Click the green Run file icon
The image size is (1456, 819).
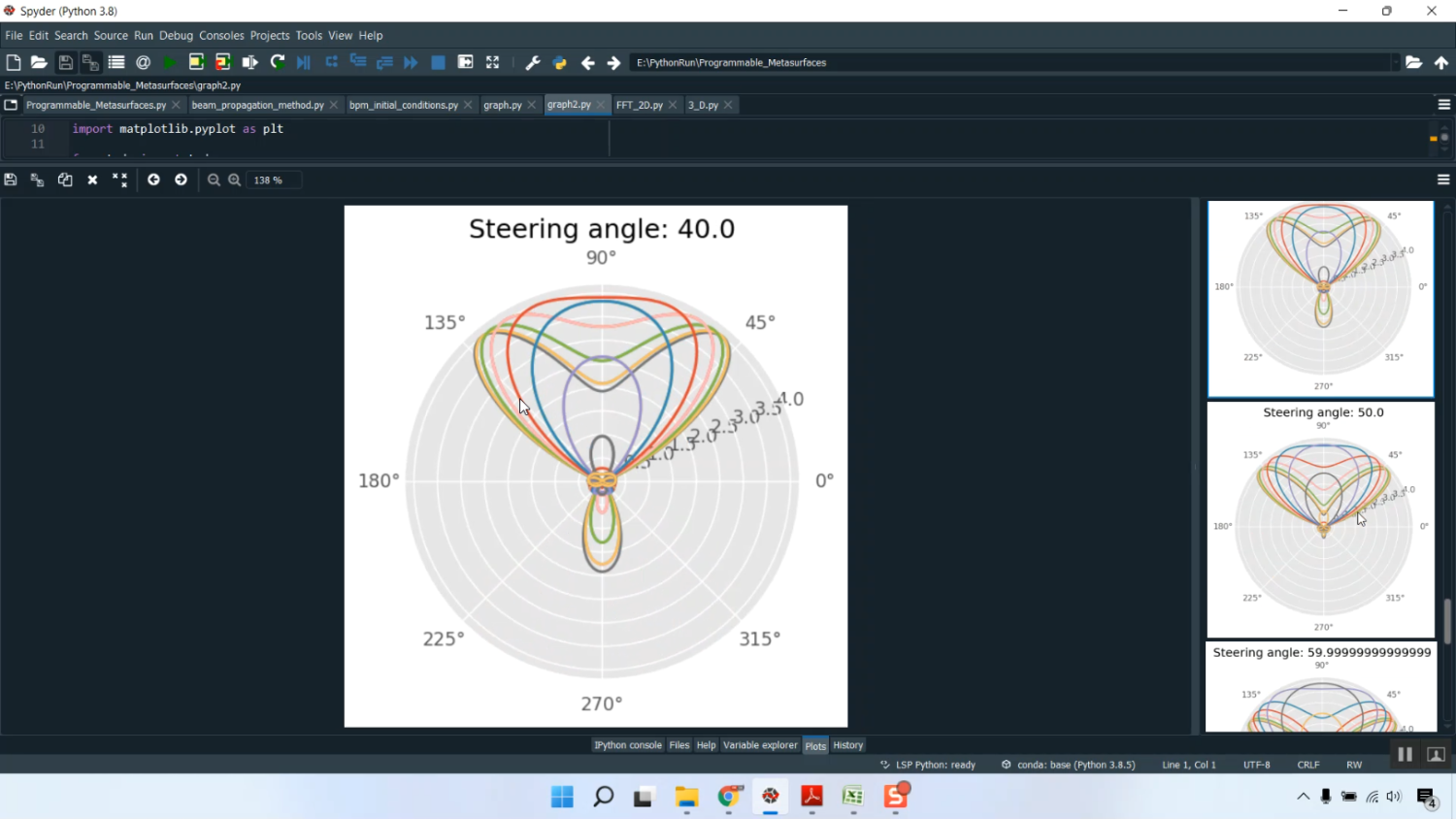tap(170, 62)
